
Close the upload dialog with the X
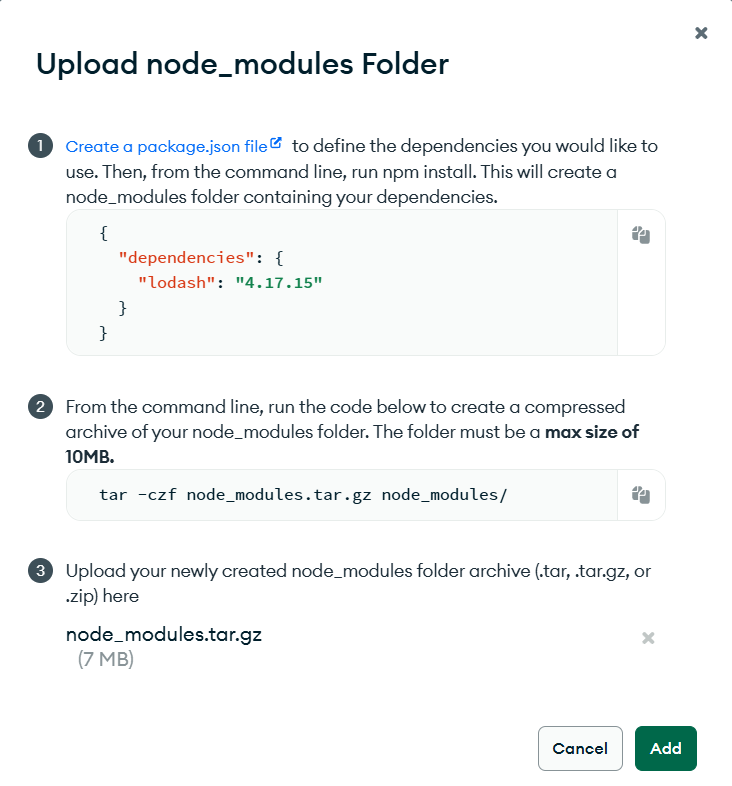701,33
